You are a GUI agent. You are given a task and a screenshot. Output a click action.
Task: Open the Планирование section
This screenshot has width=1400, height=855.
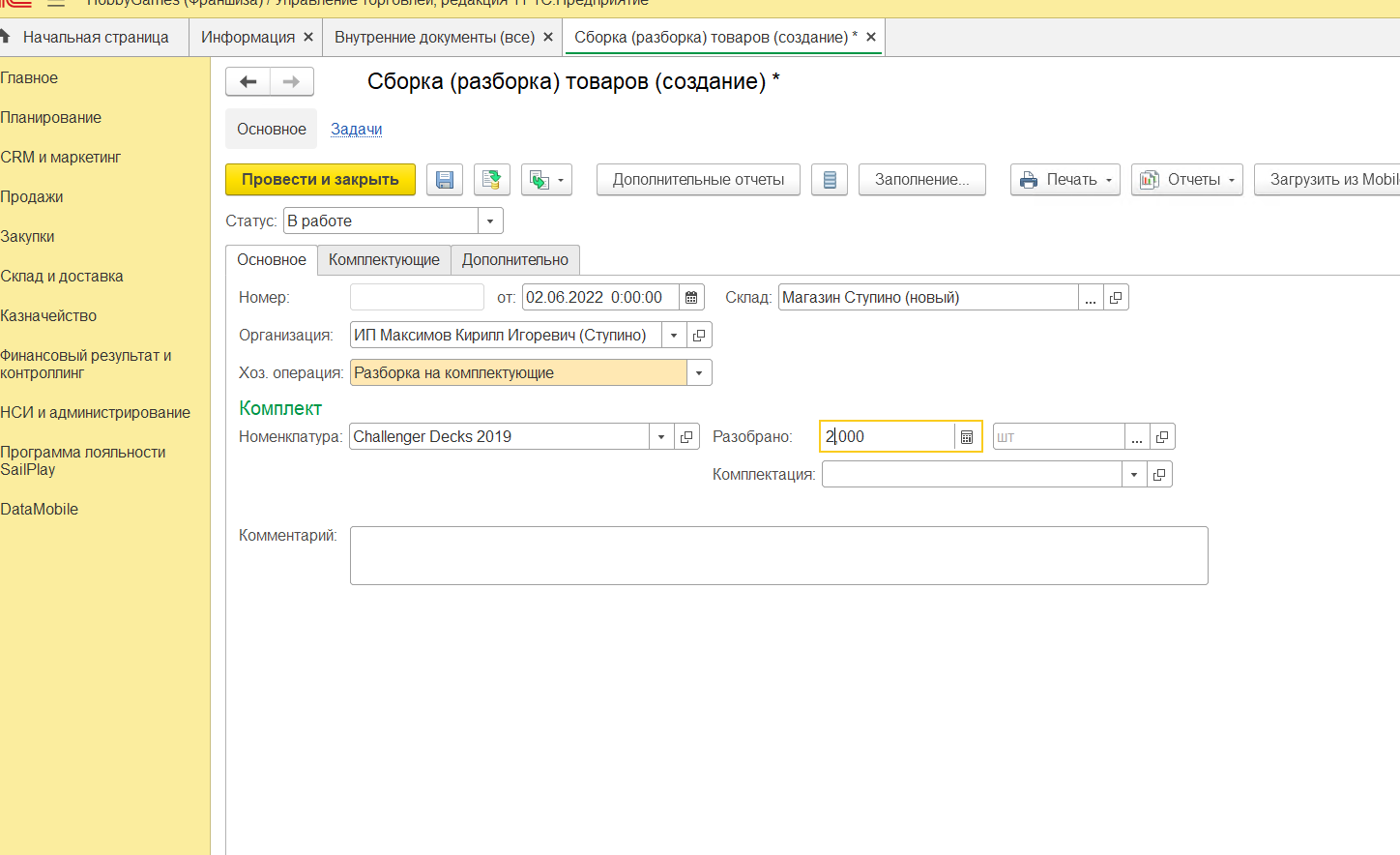tap(50, 118)
